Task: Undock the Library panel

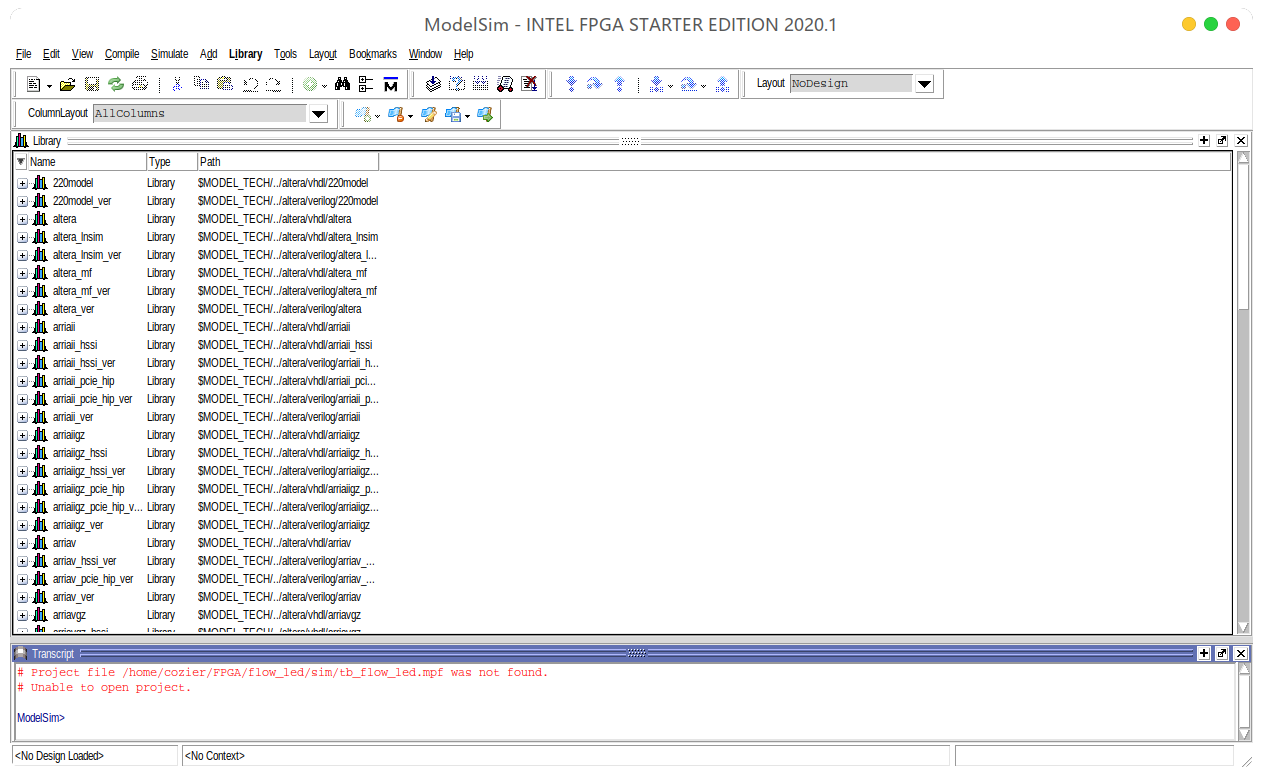Action: (1222, 141)
